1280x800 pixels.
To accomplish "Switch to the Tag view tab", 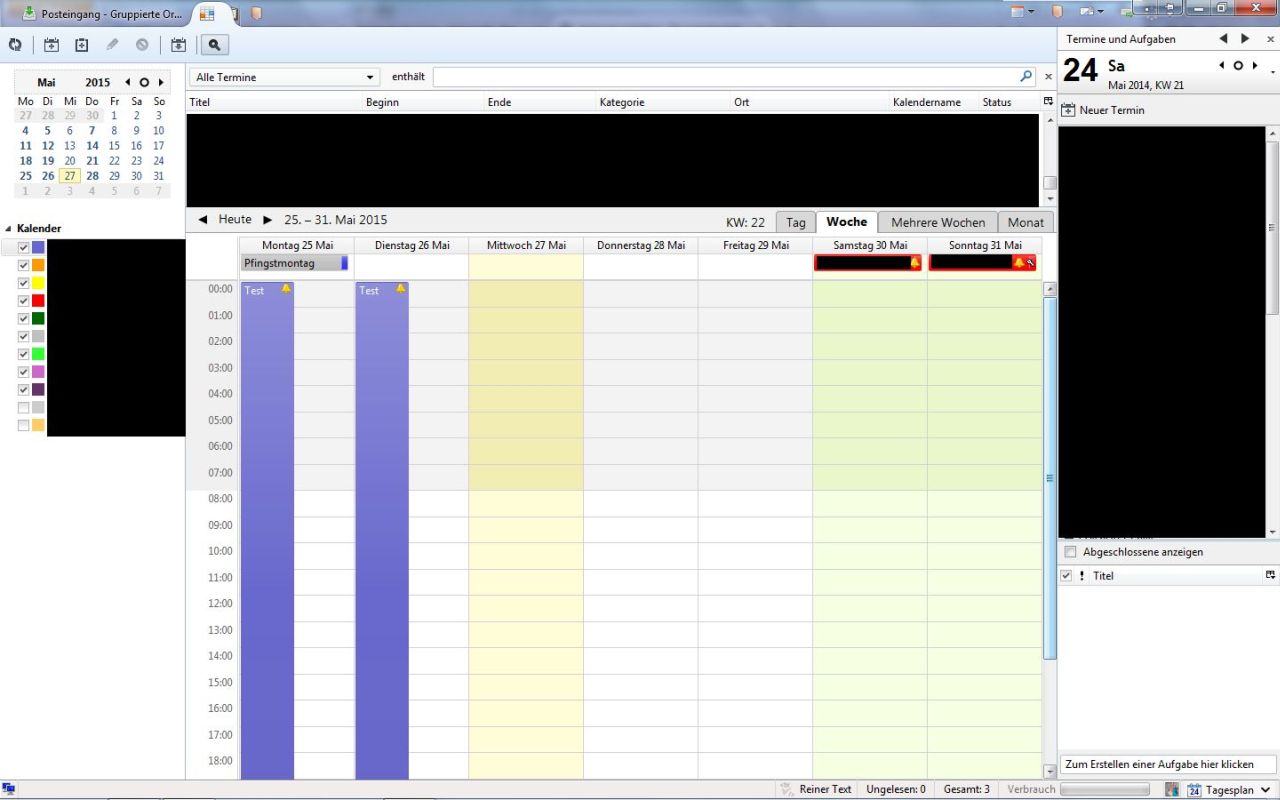I will coord(796,223).
